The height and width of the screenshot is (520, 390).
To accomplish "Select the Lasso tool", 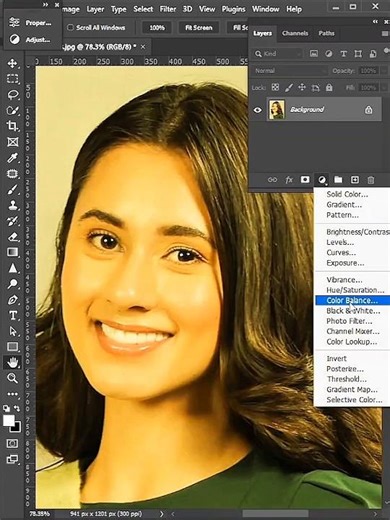I will coord(13,95).
